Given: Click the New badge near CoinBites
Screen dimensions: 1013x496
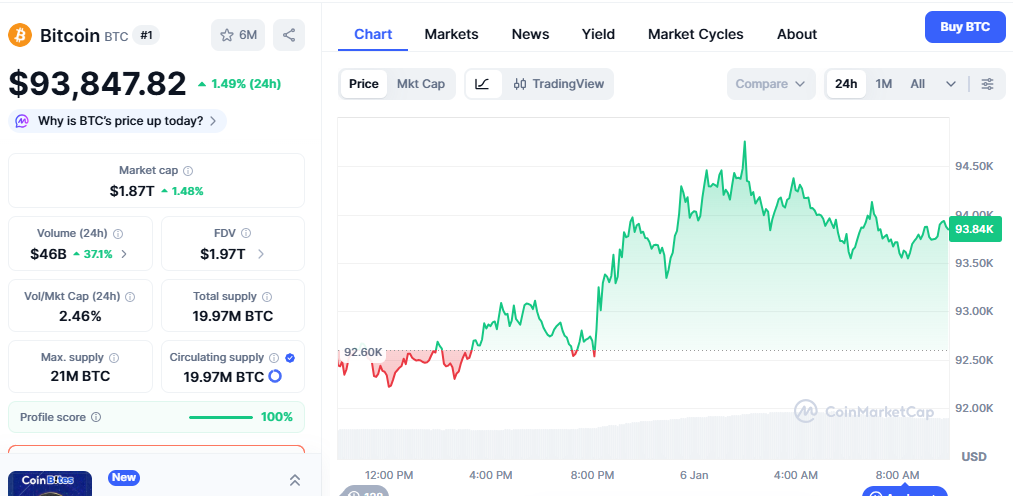Looking at the screenshot, I should click(x=123, y=478).
